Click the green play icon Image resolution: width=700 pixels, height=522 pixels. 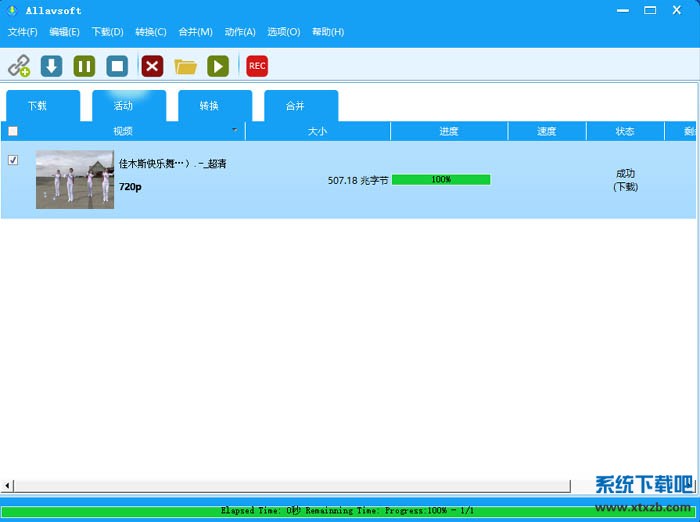point(218,67)
